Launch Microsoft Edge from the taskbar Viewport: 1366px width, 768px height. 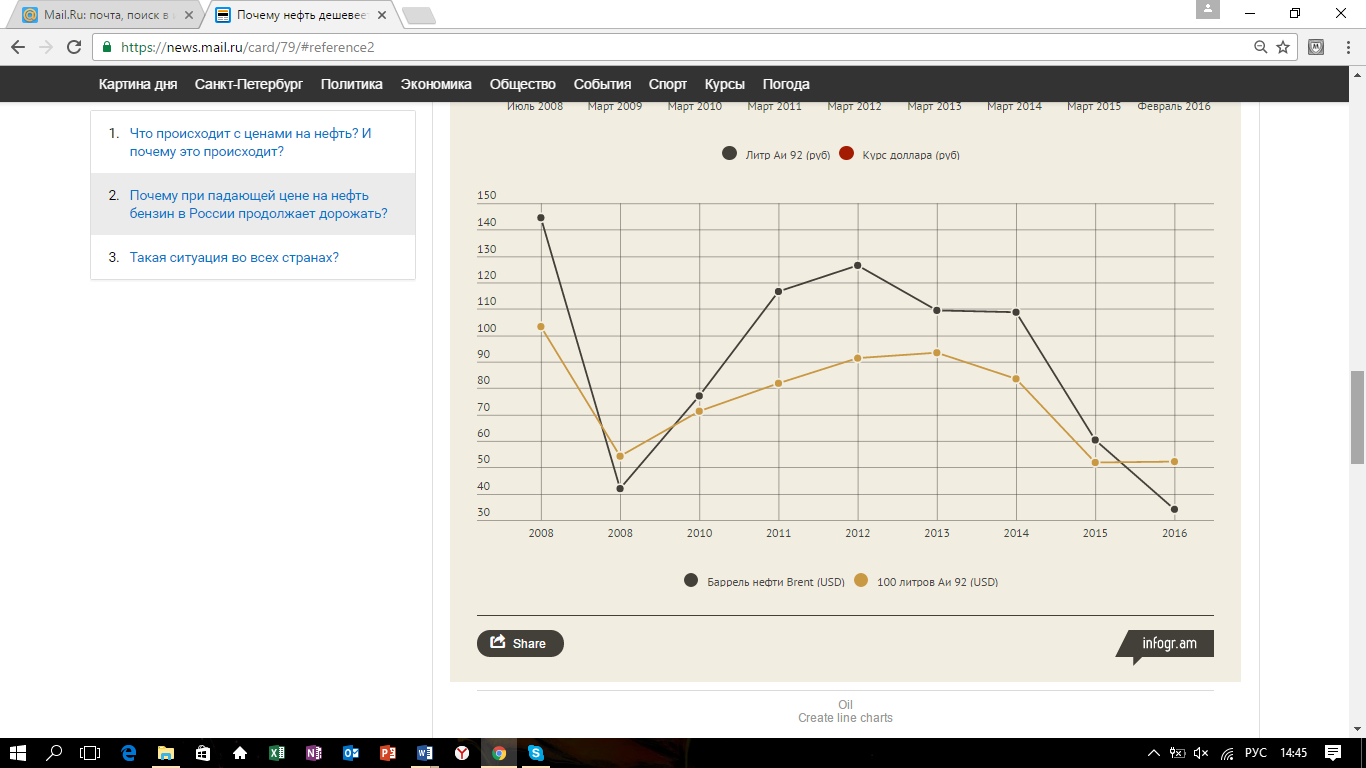(x=128, y=753)
